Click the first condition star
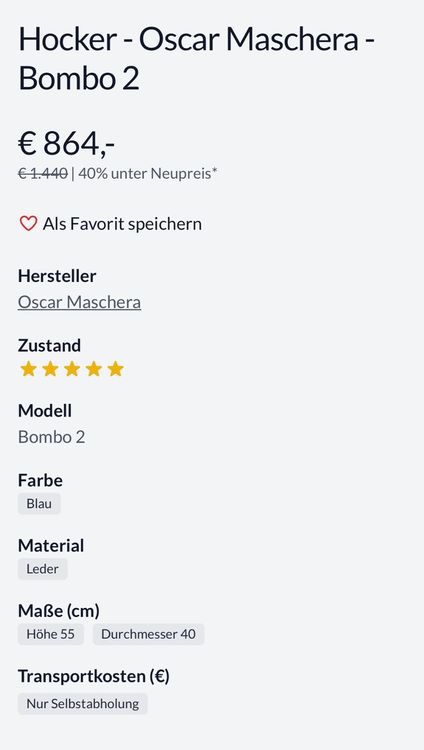Image resolution: width=424 pixels, height=750 pixels. 28,369
